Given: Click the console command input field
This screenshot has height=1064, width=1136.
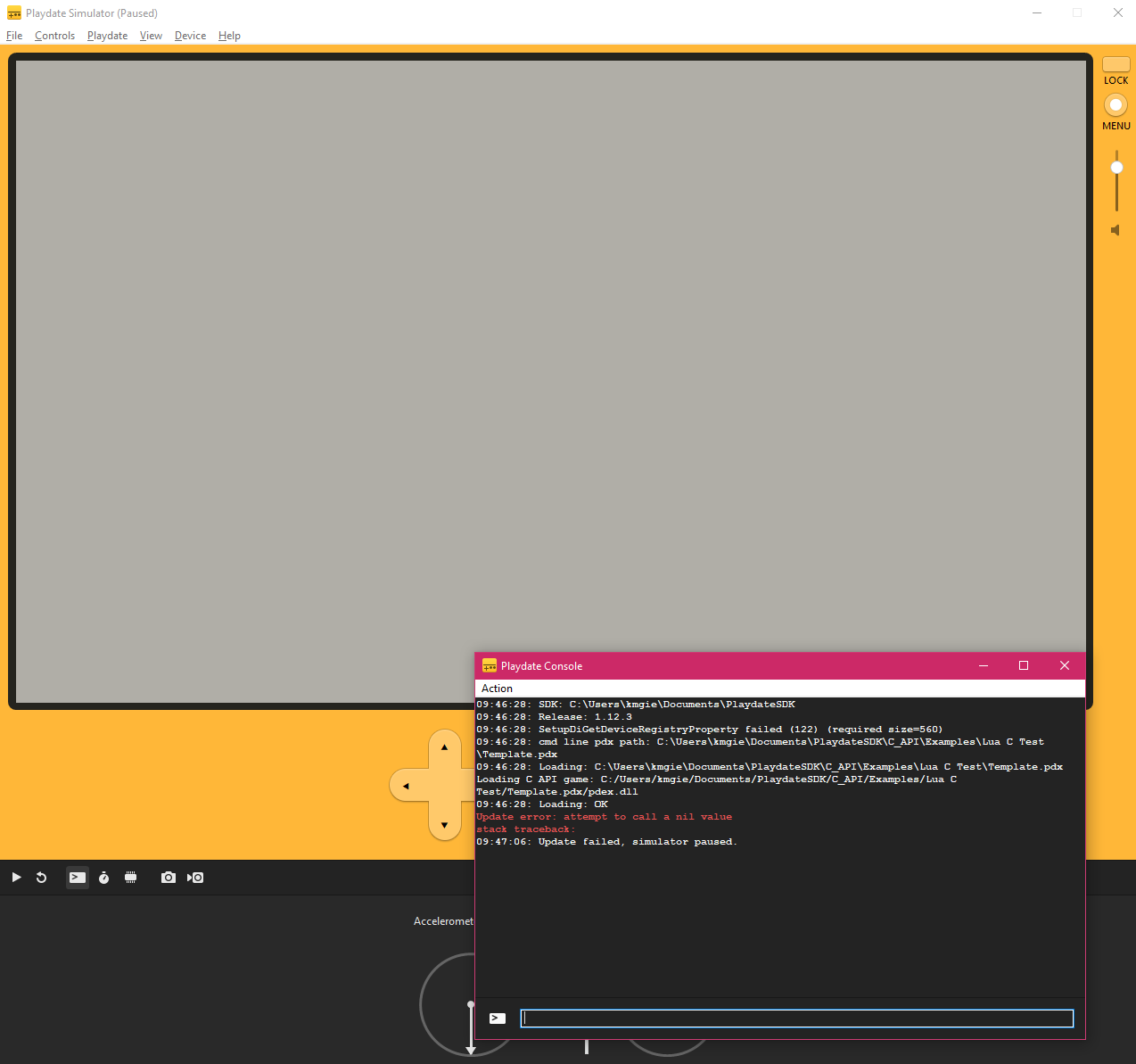Looking at the screenshot, I should [x=796, y=1019].
